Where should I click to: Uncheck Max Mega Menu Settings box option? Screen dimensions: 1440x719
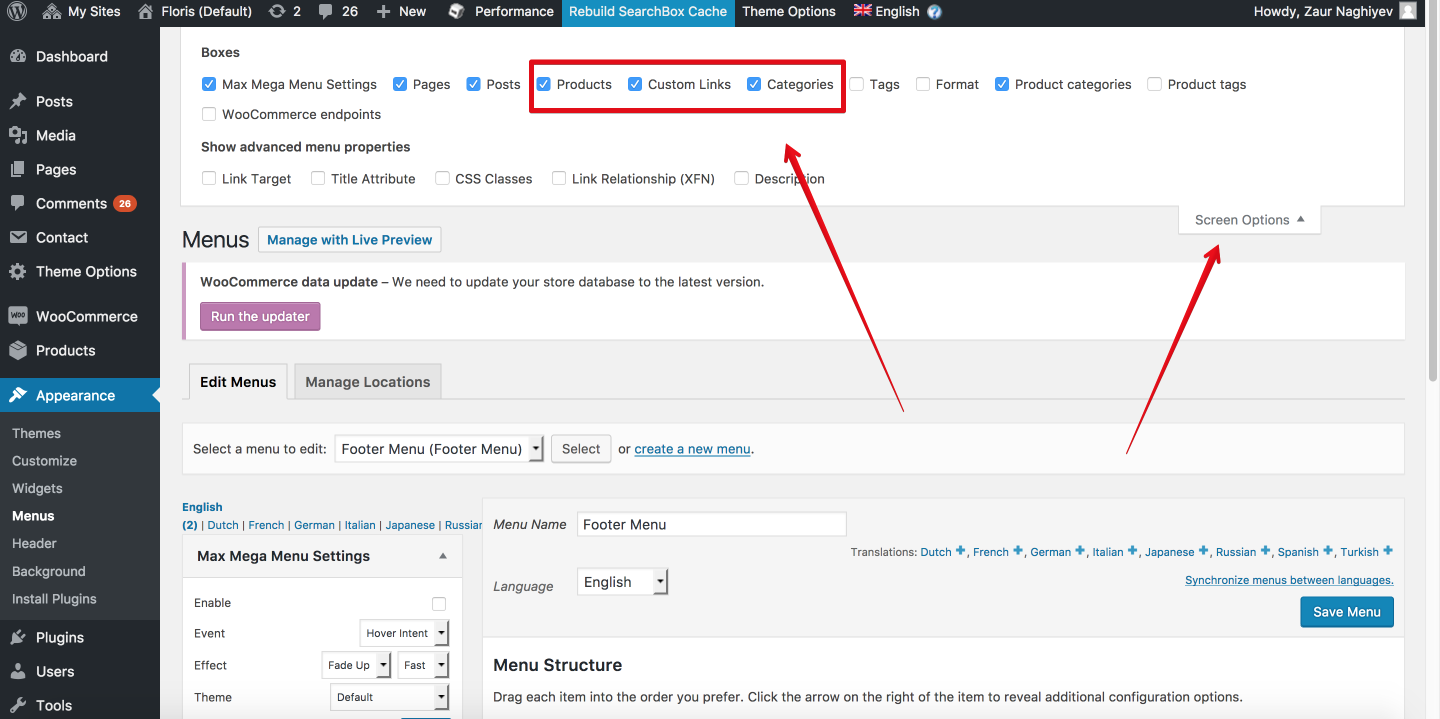click(x=209, y=84)
